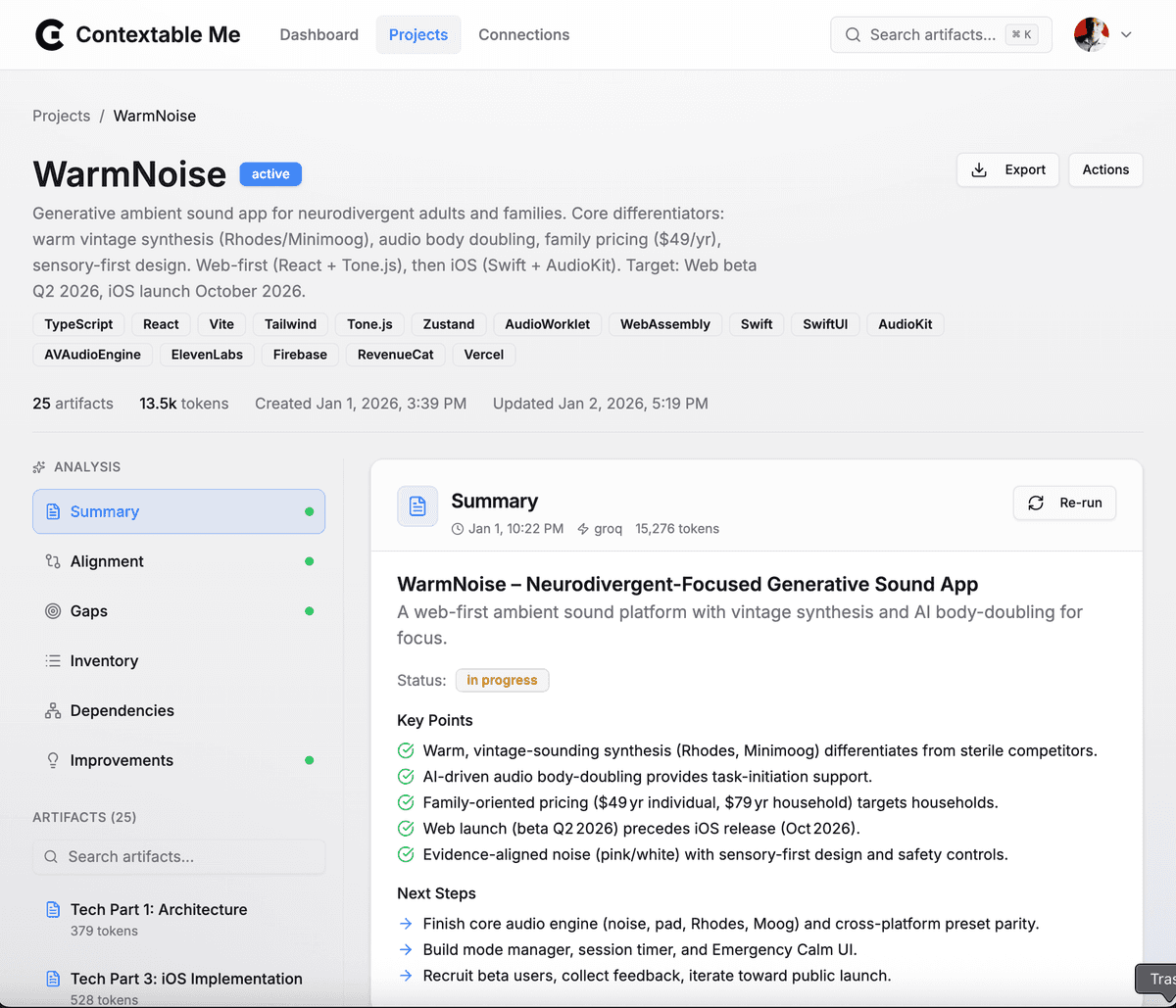This screenshot has height=1008, width=1176.
Task: Select the Alignment analysis icon in sidebar
Action: pyautogui.click(x=54, y=561)
